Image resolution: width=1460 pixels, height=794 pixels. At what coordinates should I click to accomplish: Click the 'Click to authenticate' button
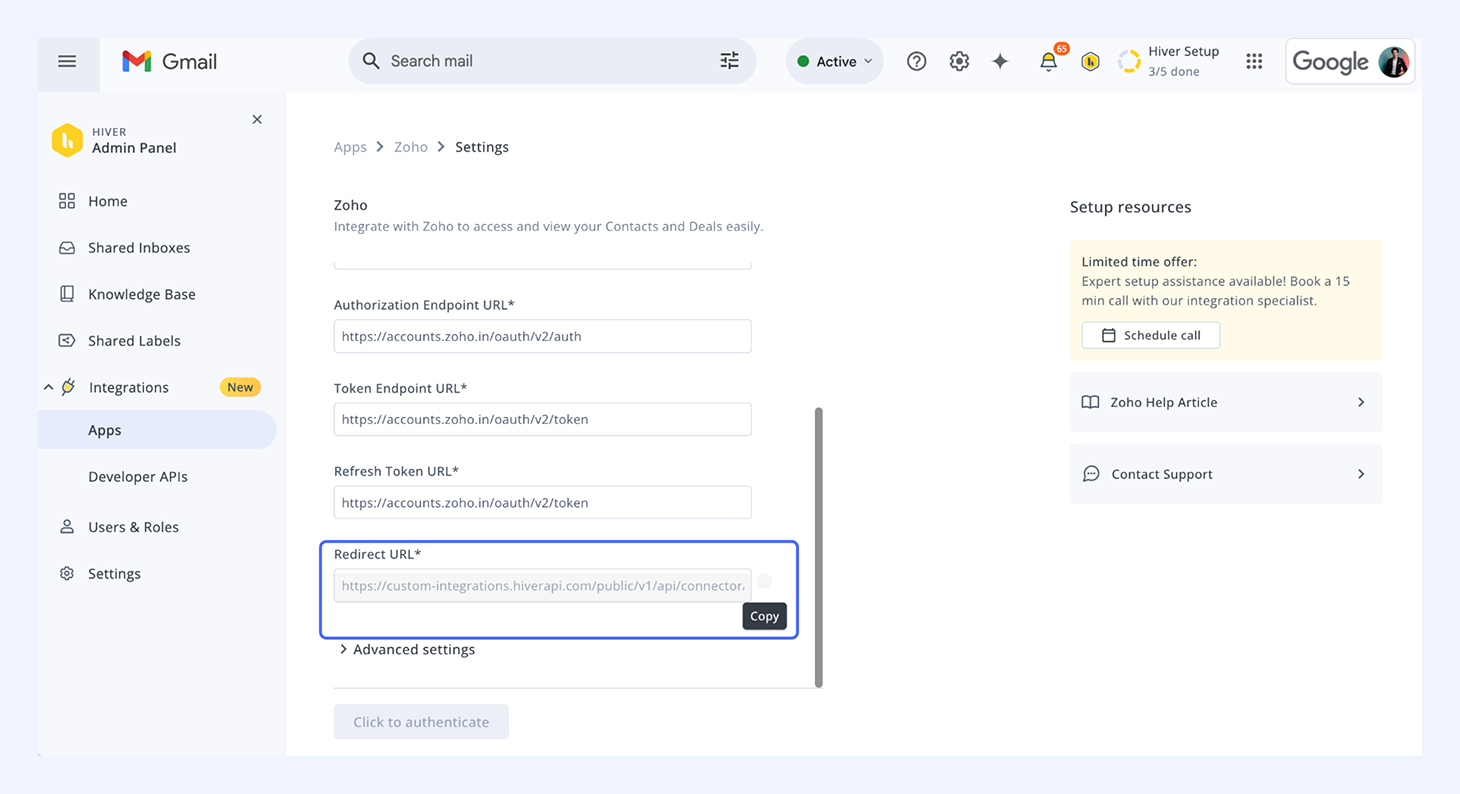tap(421, 722)
